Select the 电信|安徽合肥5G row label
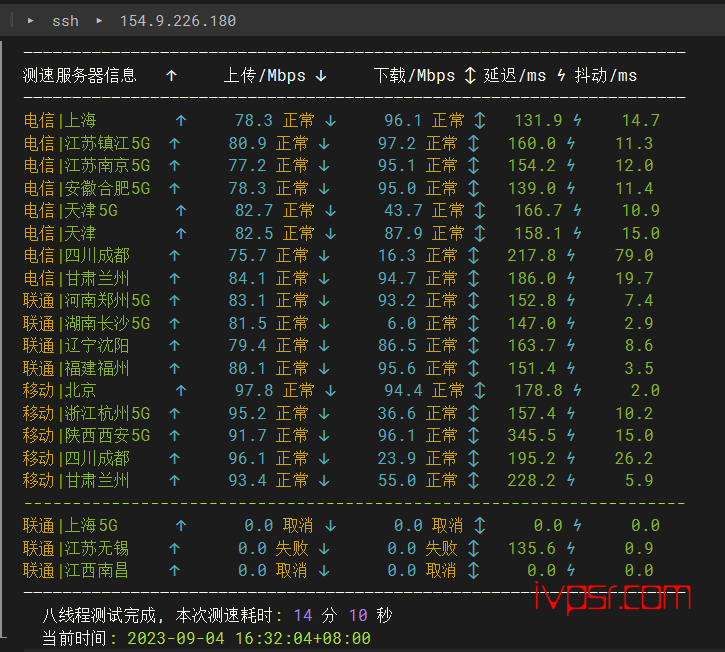 click(x=86, y=188)
